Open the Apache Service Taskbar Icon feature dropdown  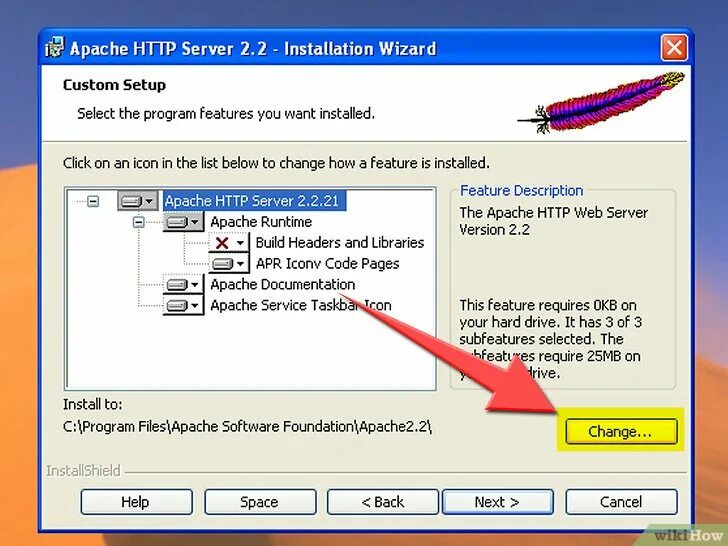click(x=183, y=305)
